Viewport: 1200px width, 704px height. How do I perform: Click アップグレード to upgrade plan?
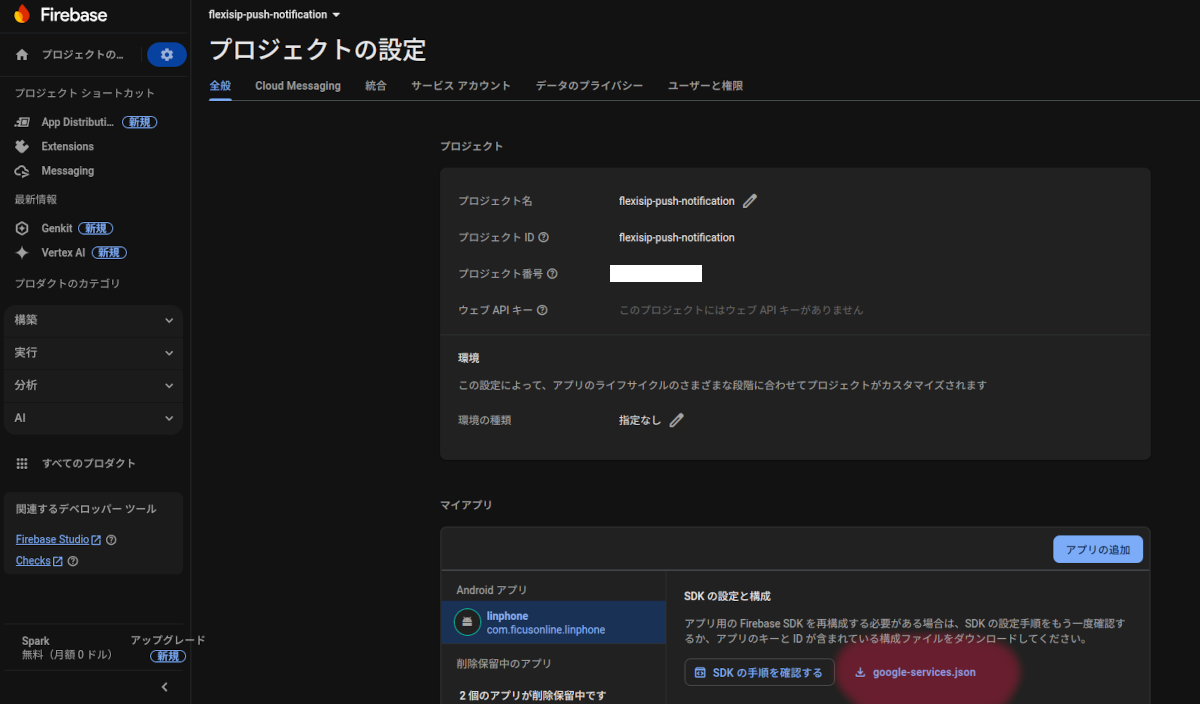coord(168,640)
